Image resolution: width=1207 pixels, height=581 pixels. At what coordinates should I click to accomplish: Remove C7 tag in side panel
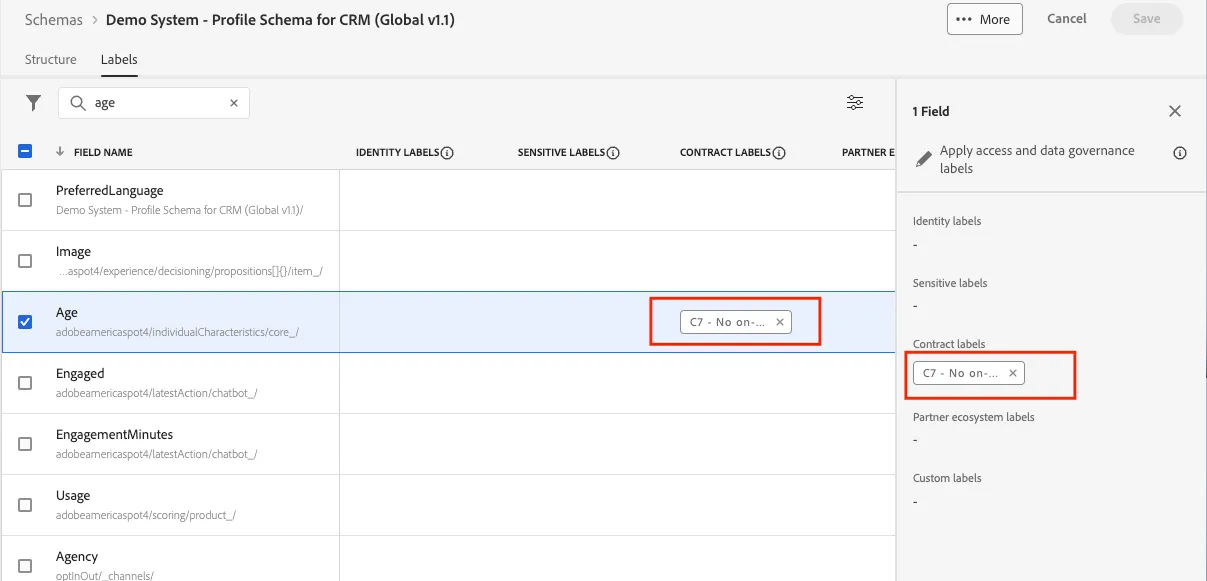[1013, 373]
